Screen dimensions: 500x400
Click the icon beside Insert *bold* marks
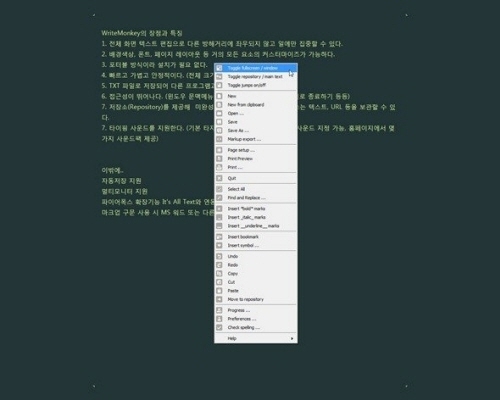pyautogui.click(x=219, y=209)
